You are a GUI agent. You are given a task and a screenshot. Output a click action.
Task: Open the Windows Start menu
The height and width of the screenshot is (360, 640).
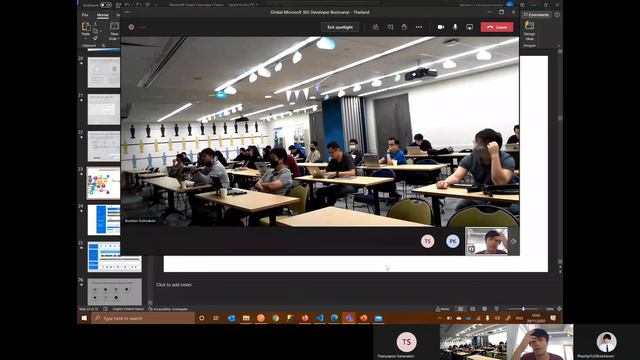(x=84, y=318)
